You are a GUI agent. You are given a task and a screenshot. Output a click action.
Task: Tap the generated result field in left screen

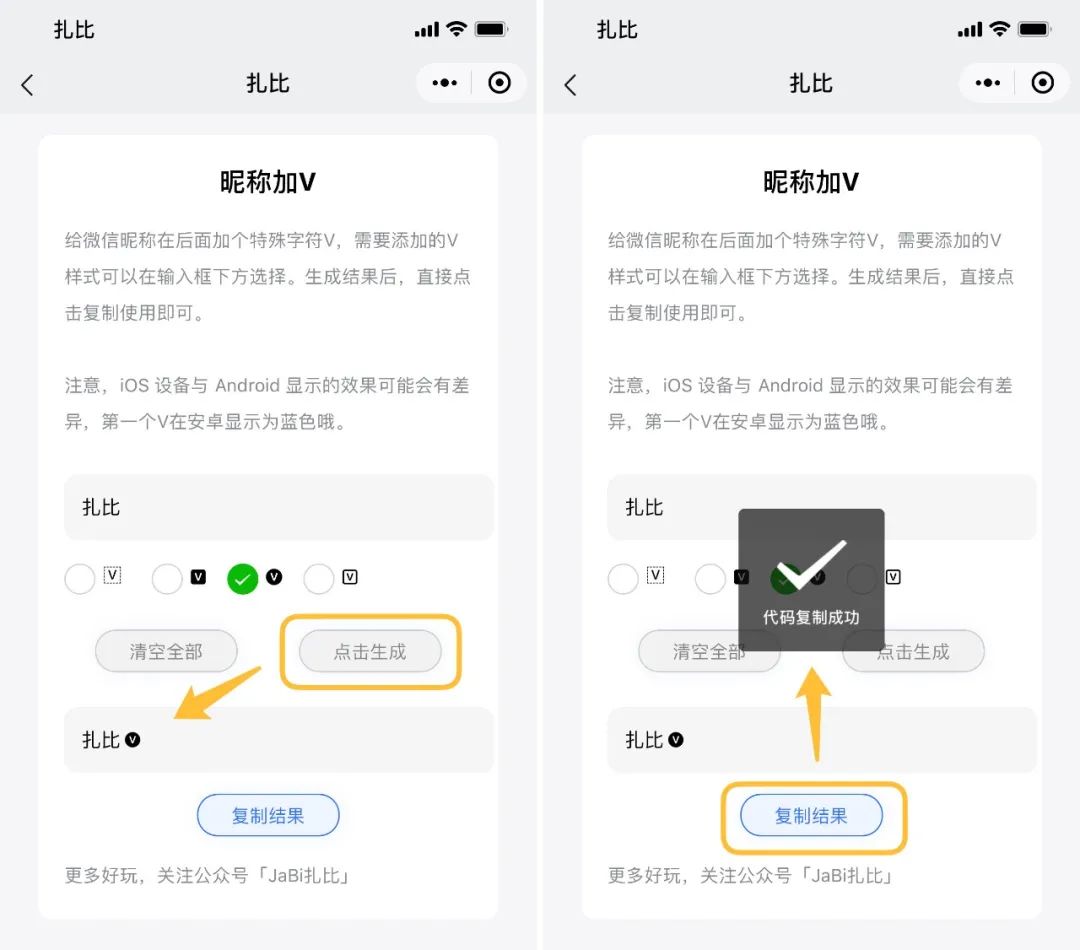point(279,740)
